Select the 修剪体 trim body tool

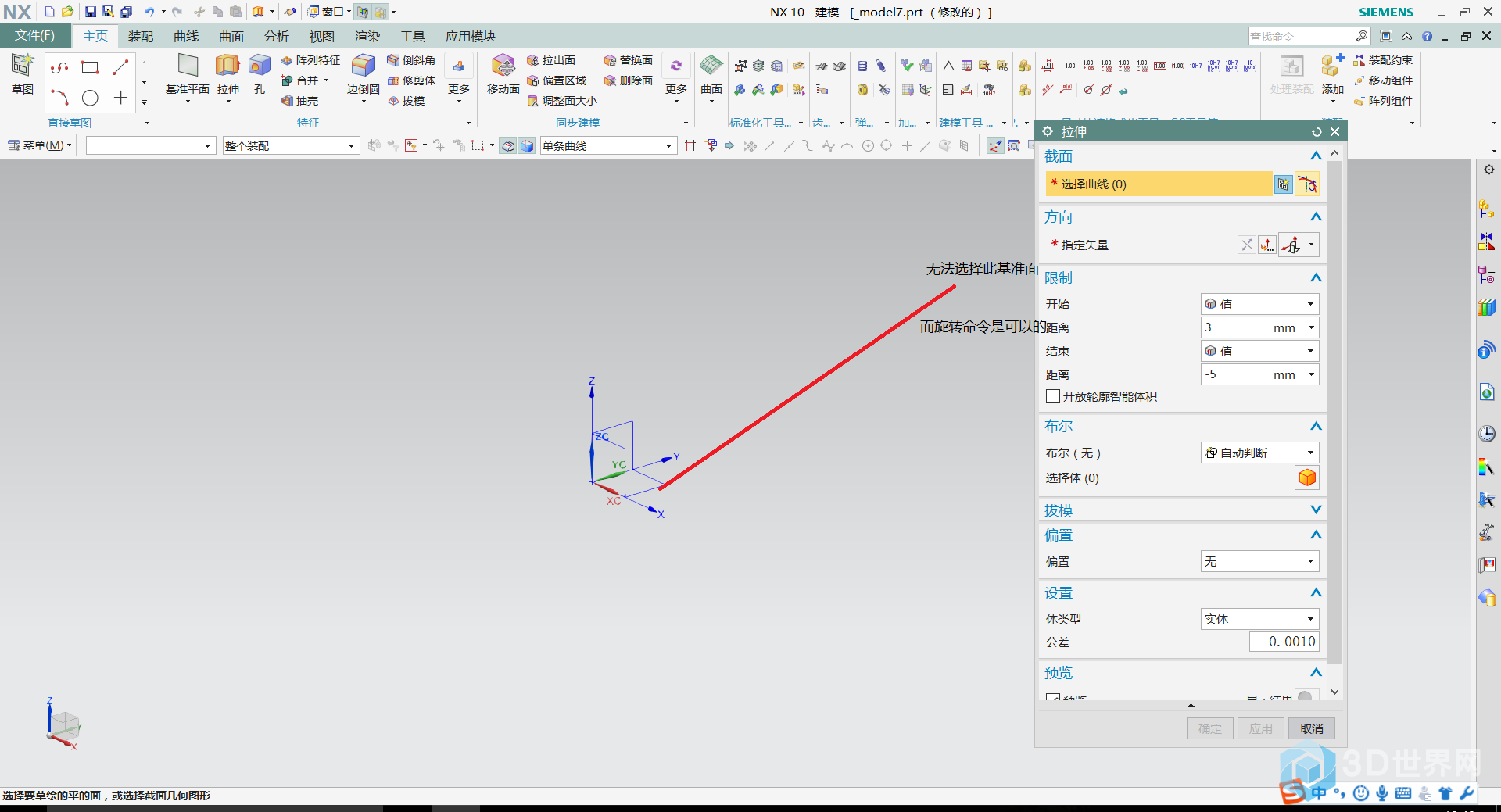[411, 80]
